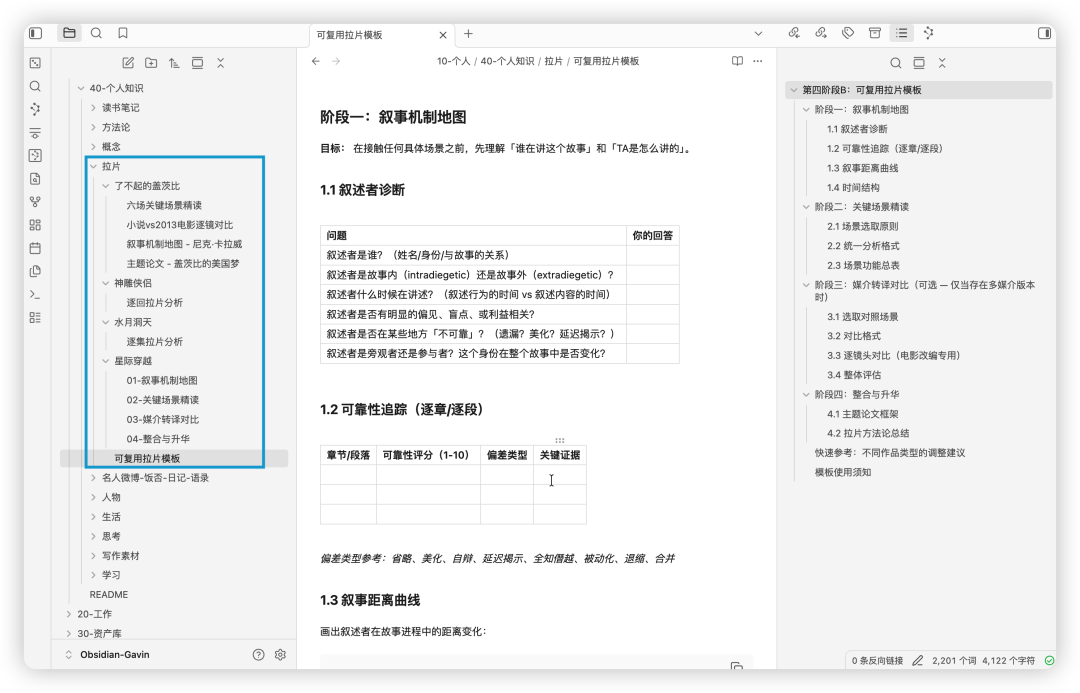Switch to the bookmarks sidebar tab
Image resolution: width=1080 pixels, height=693 pixels.
(123, 33)
